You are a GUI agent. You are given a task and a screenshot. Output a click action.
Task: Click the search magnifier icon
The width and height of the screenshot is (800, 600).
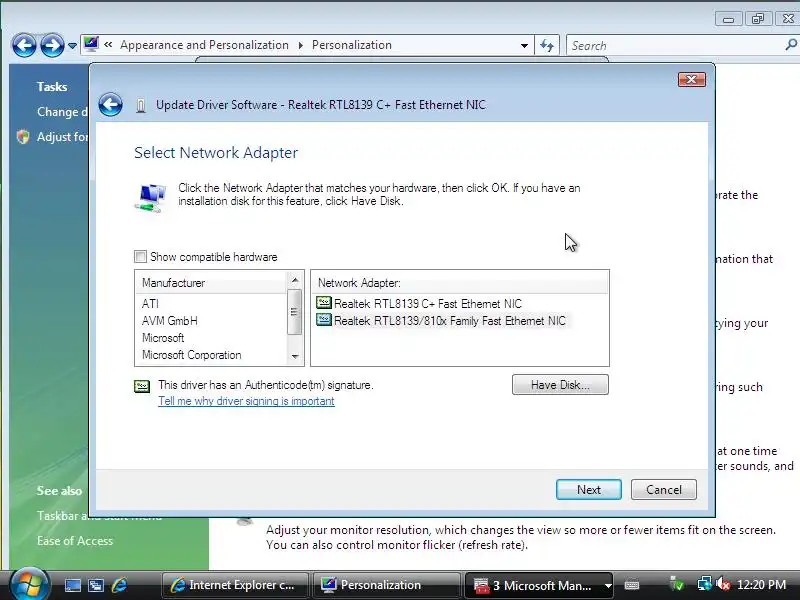(791, 45)
